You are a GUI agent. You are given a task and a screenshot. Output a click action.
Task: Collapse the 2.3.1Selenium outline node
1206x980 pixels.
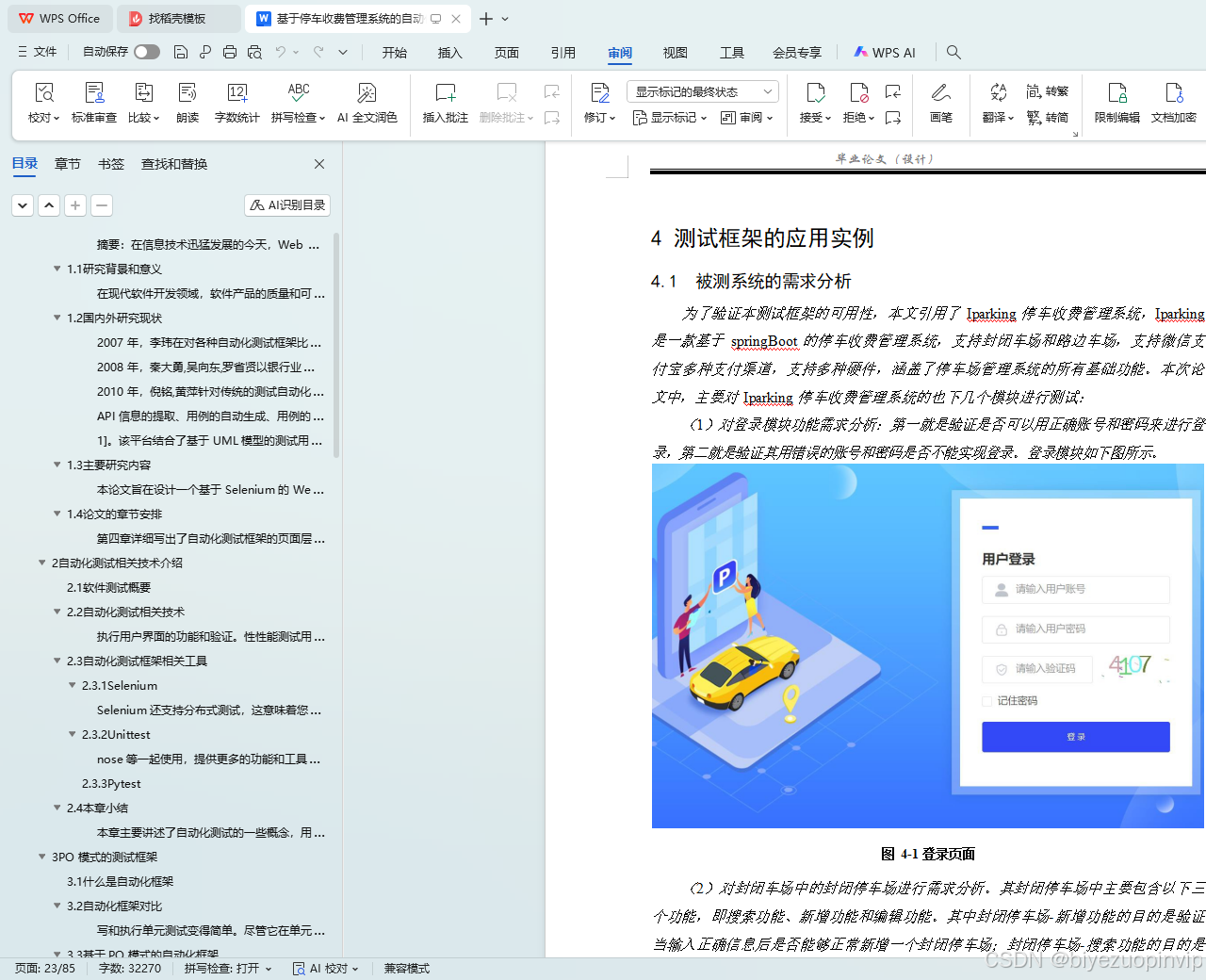pos(73,685)
